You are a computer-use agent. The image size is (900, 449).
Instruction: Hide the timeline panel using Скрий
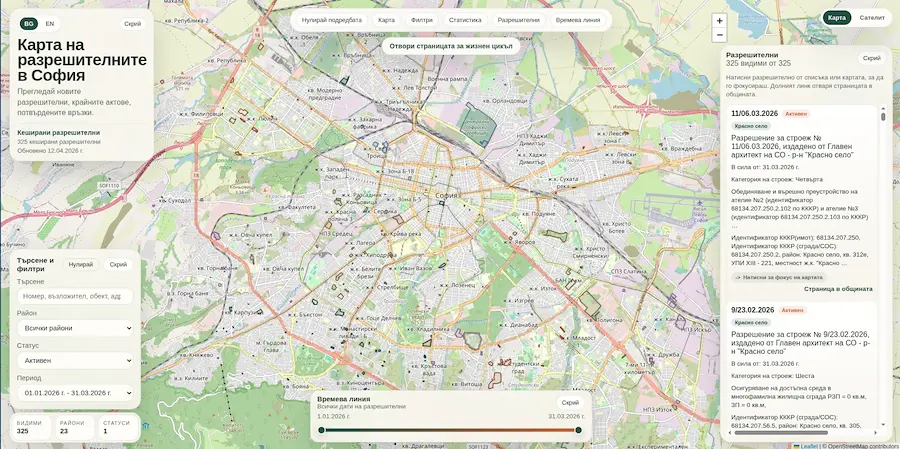[570, 403]
